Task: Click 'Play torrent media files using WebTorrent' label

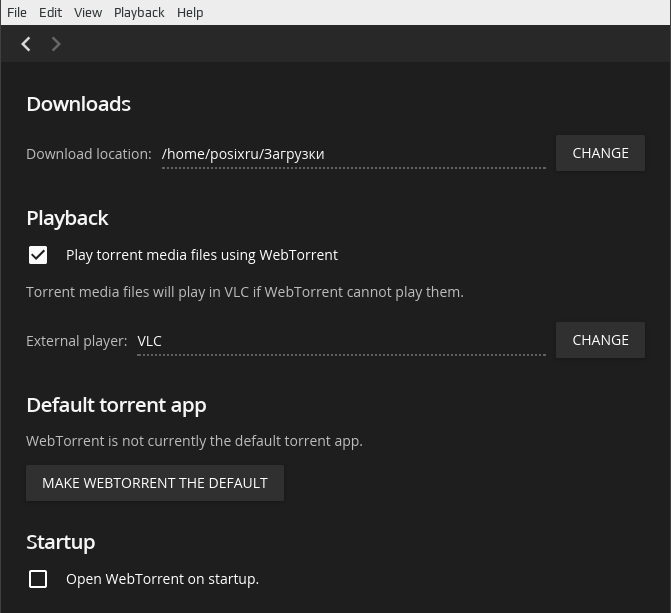Action: pyautogui.click(x=202, y=255)
